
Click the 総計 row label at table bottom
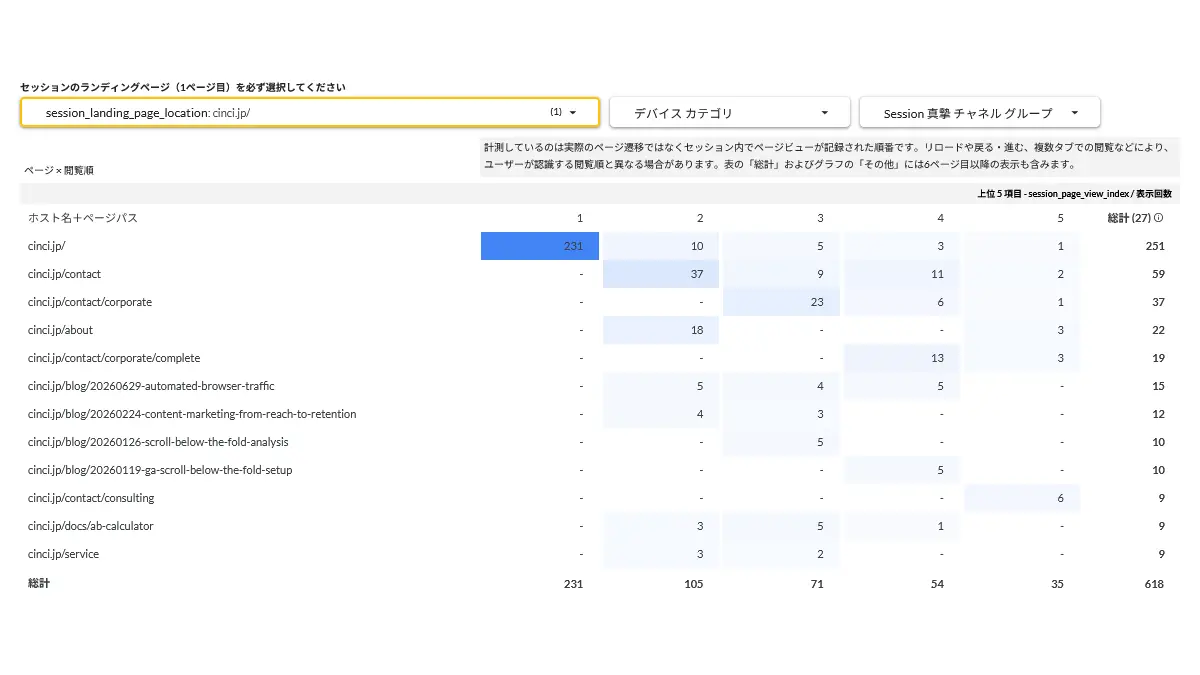tap(39, 583)
